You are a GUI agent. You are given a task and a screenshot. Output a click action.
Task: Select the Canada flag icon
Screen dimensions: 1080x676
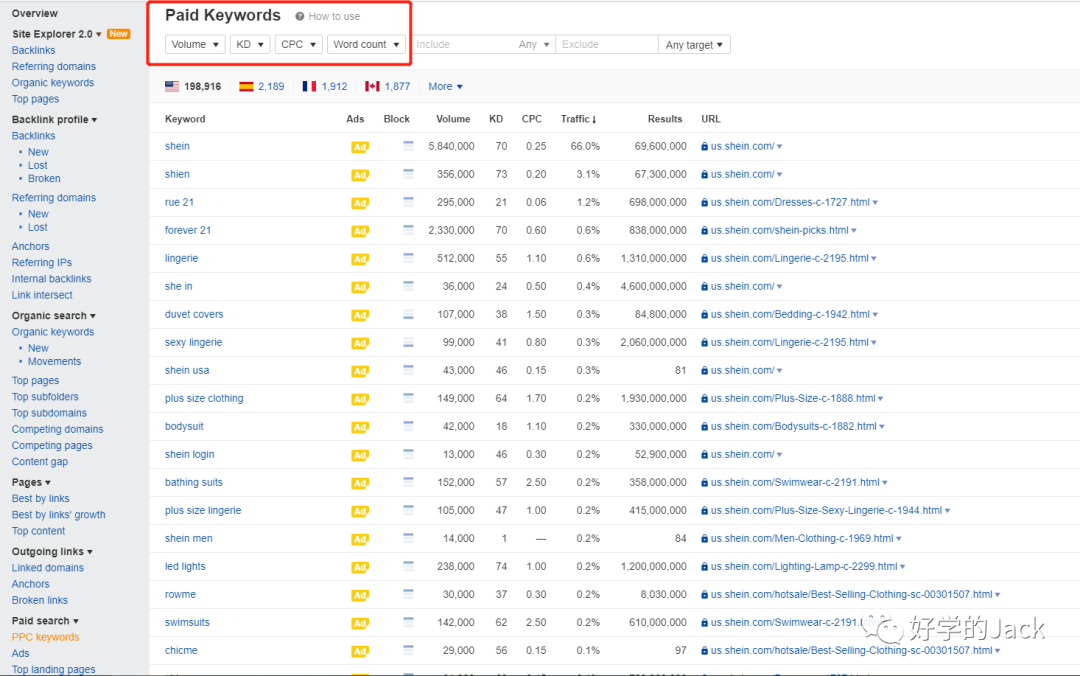coord(373,86)
